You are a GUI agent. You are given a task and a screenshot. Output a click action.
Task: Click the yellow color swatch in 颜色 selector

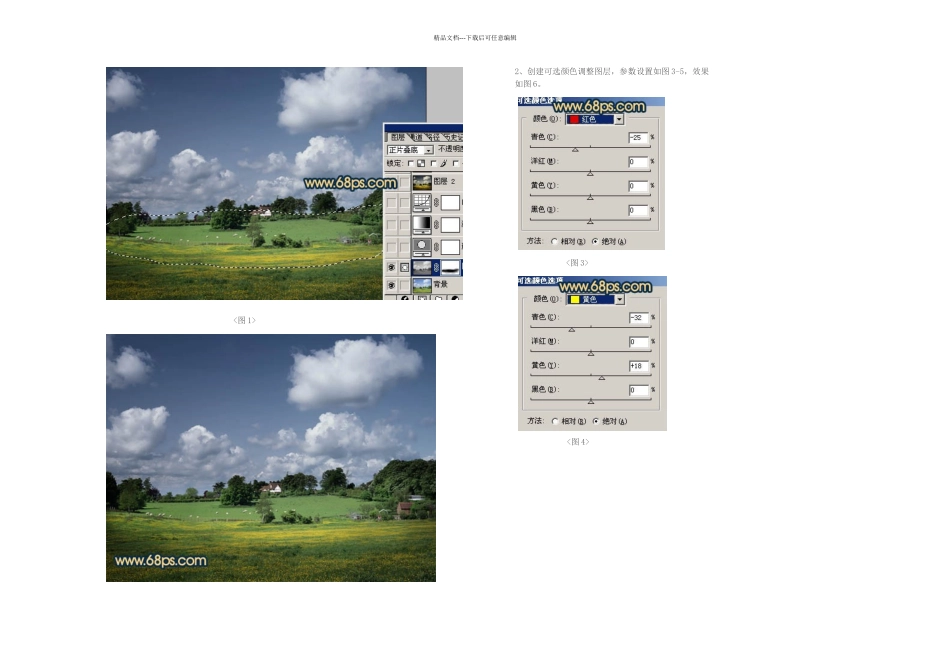tap(575, 299)
